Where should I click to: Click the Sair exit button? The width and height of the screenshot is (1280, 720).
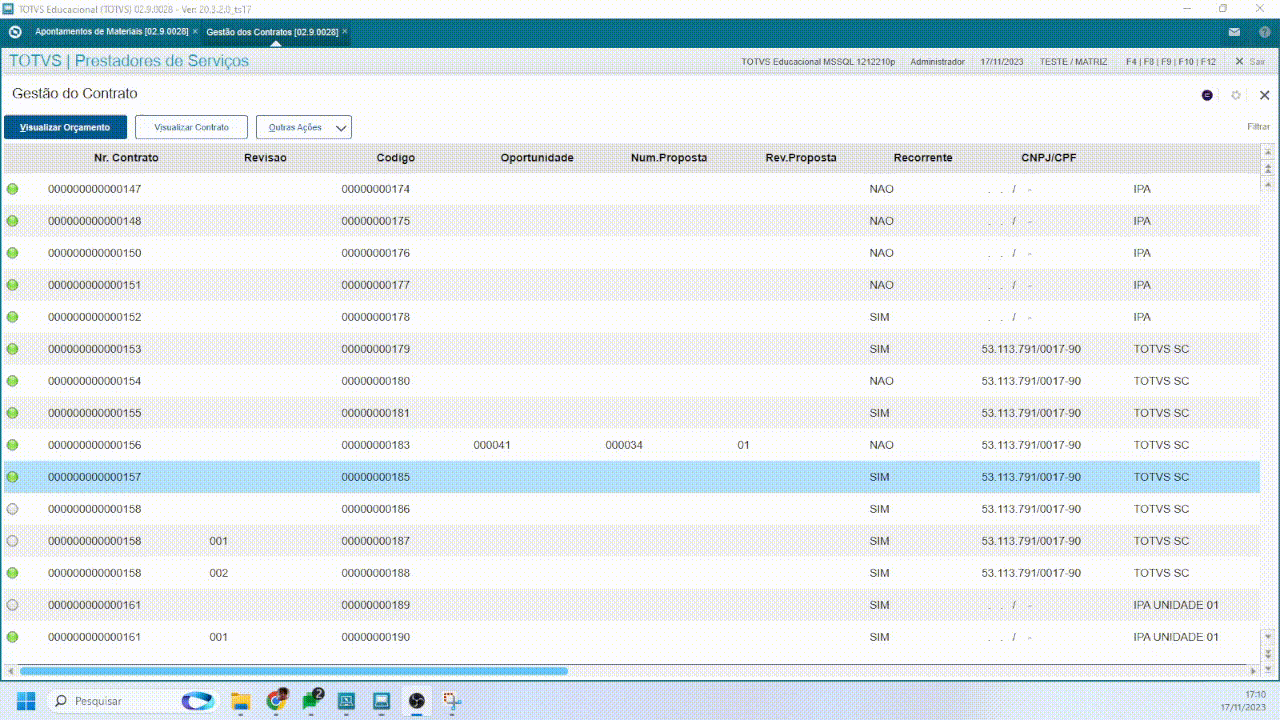point(1251,62)
